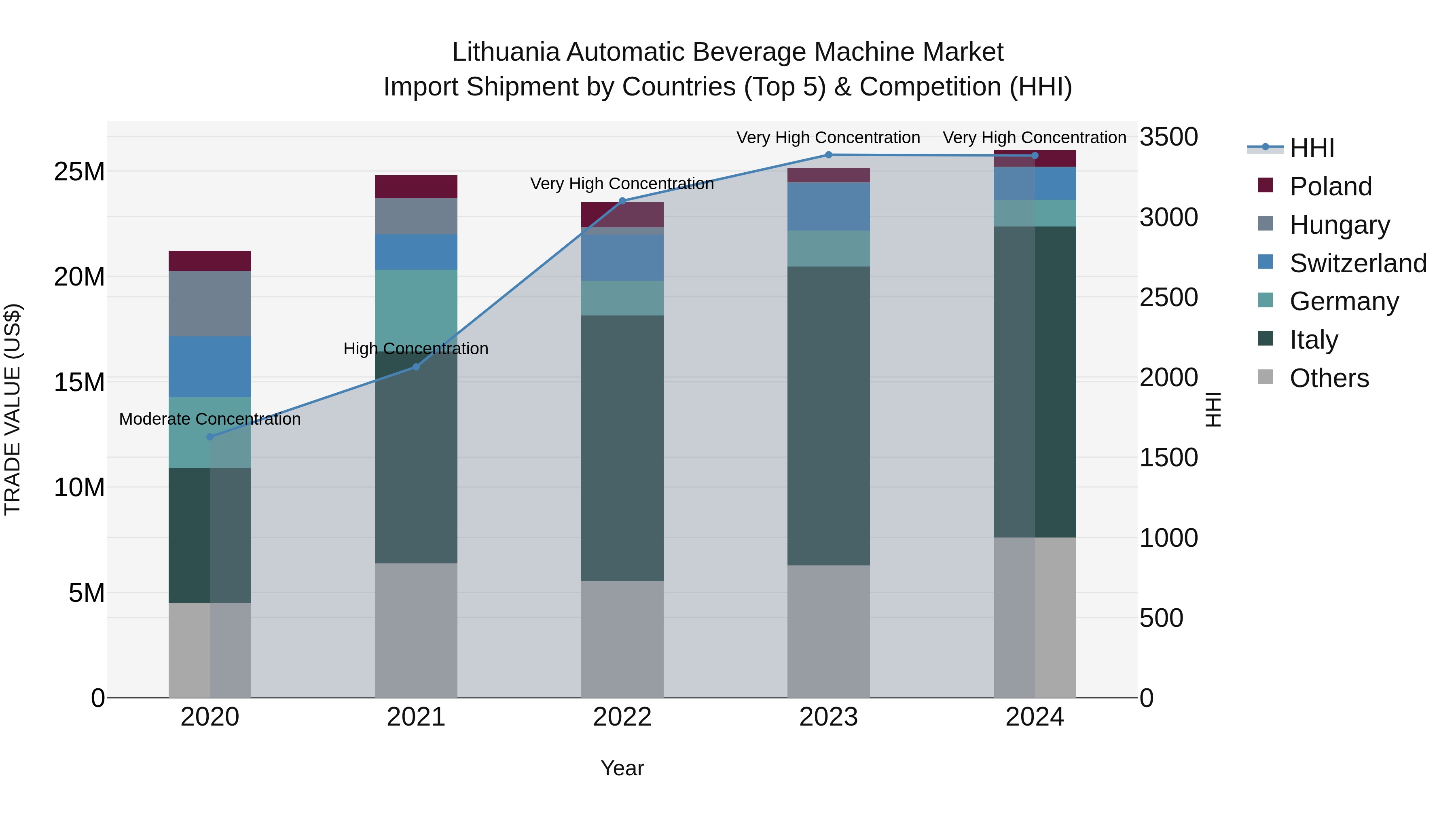Click the Switzerland segment of 2020 bar
Viewport: 1456px width, 819px height.
click(x=210, y=367)
